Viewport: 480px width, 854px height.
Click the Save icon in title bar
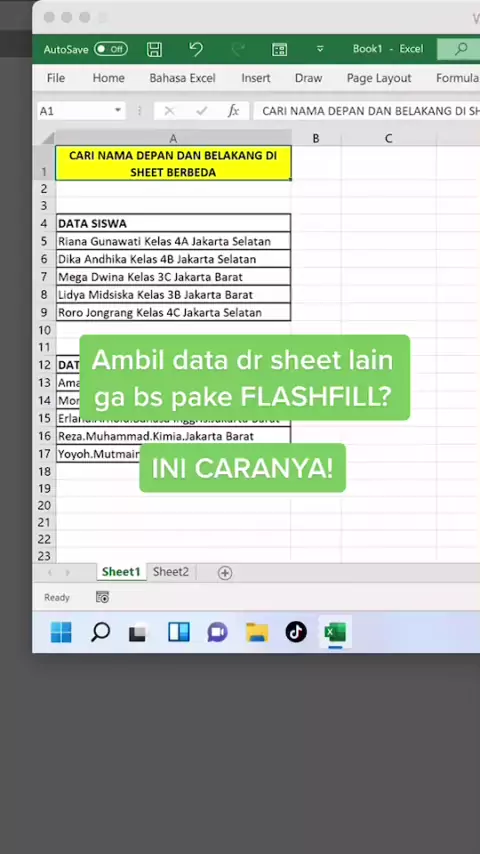point(155,50)
